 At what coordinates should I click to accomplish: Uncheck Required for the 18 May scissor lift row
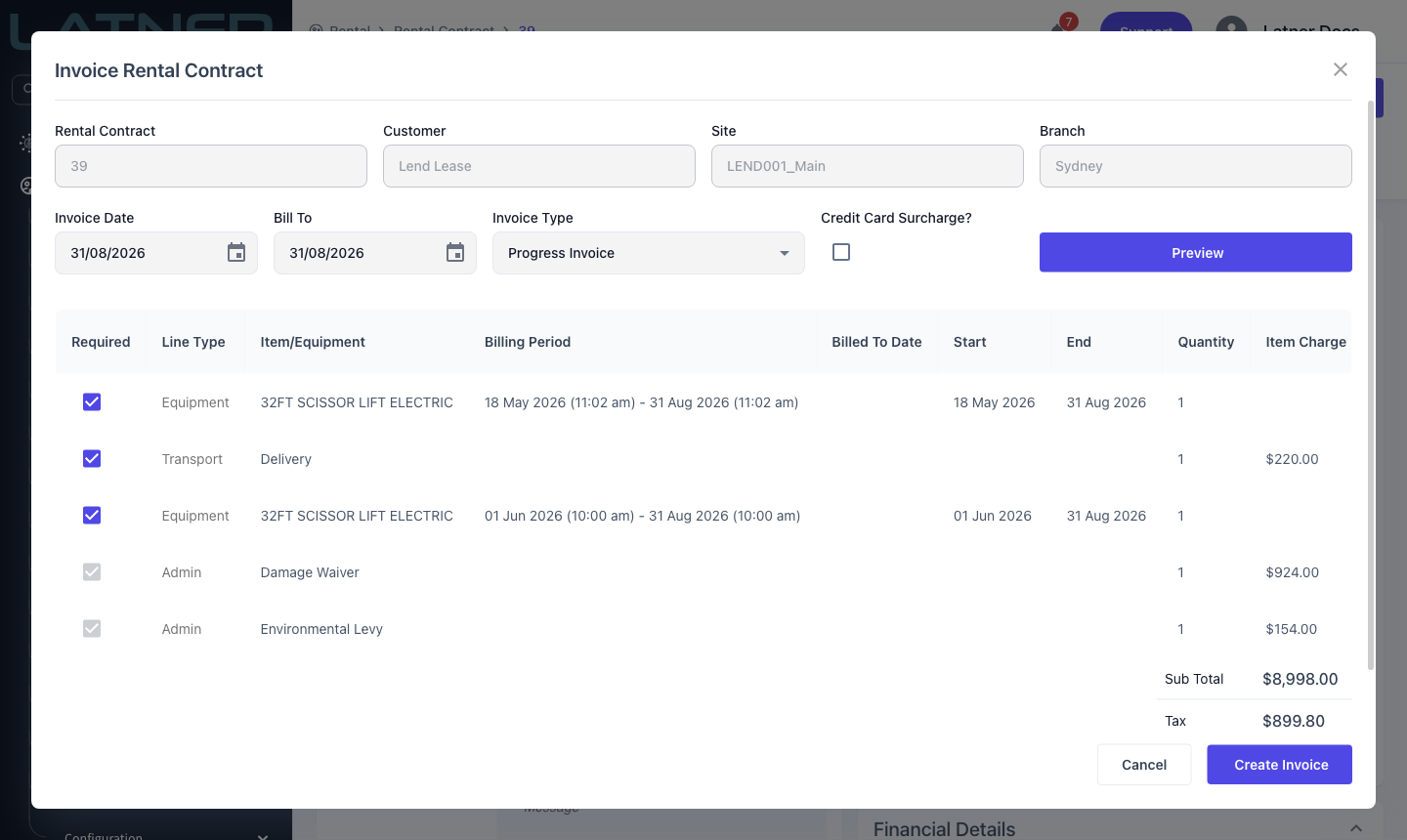pyautogui.click(x=92, y=402)
